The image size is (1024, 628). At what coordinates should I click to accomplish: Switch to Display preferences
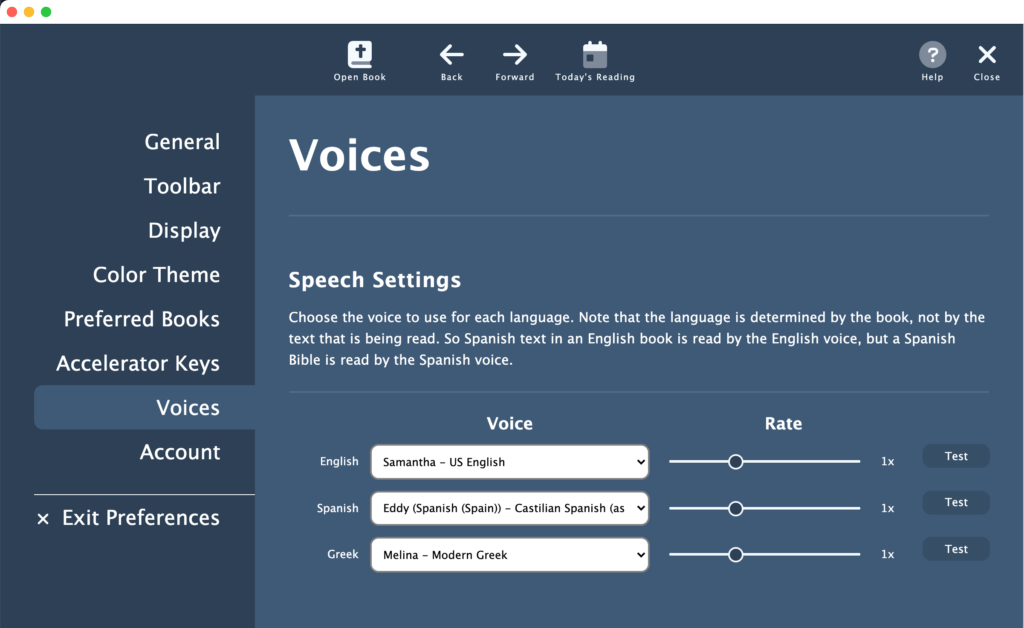coord(184,230)
